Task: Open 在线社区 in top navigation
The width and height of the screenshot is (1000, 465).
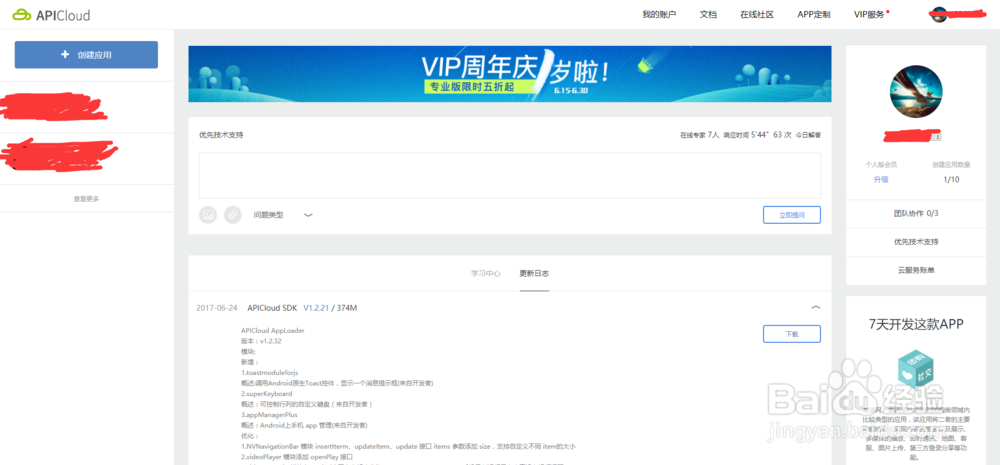Action: pos(757,15)
